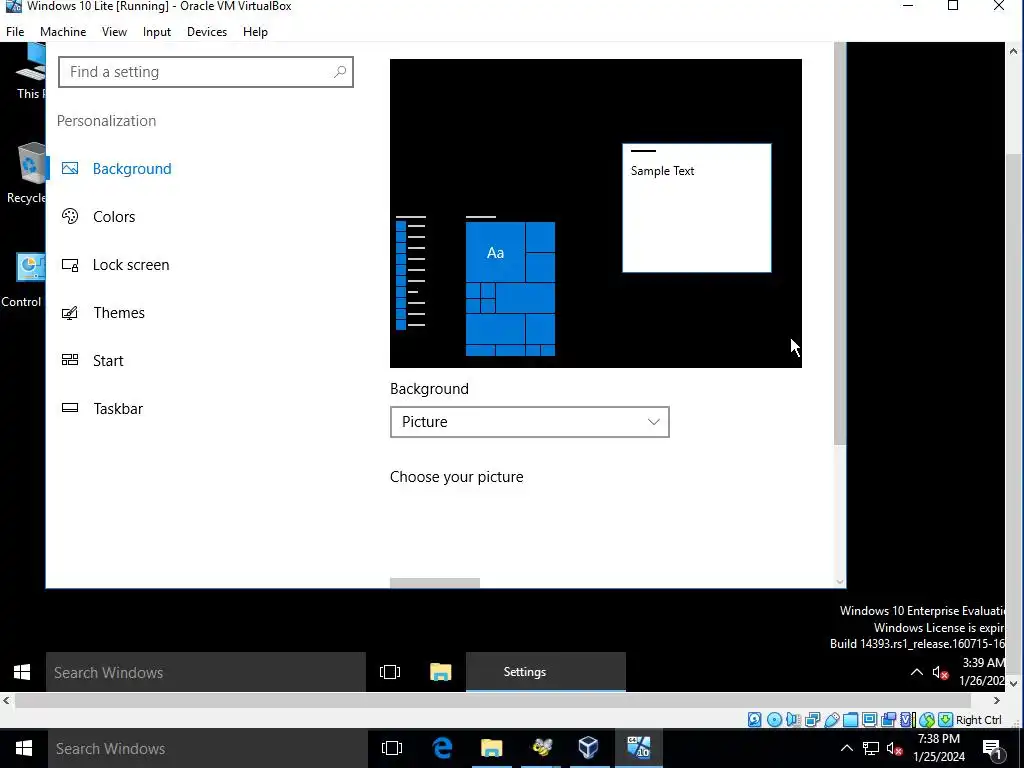Click the Sample Text window in background preview

click(x=697, y=208)
